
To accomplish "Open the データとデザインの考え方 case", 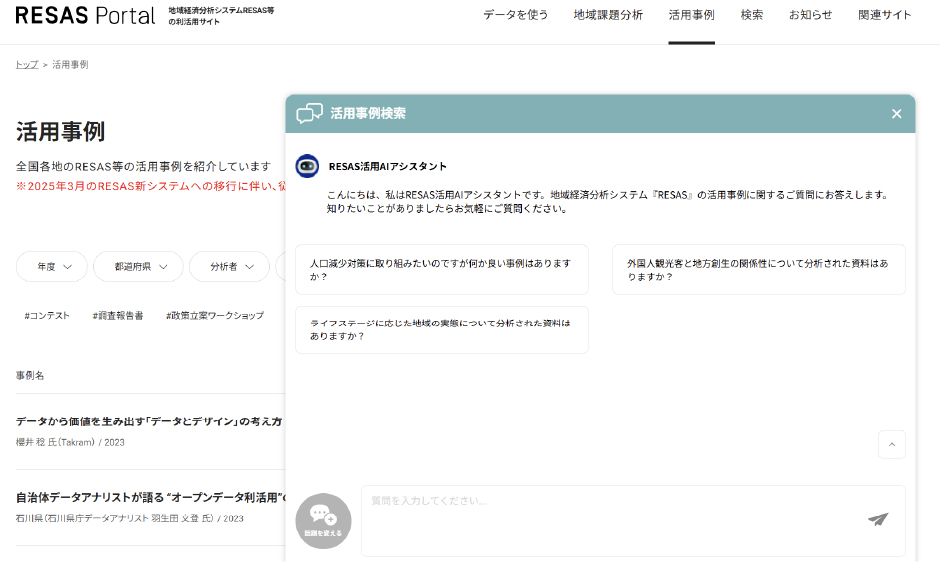I will click(149, 422).
